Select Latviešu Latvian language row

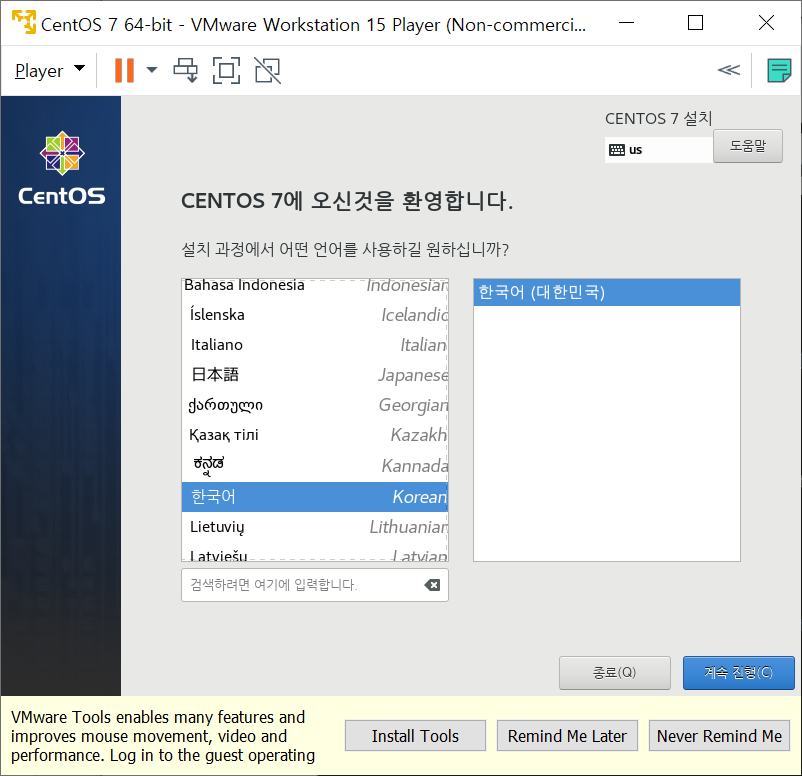click(x=315, y=553)
